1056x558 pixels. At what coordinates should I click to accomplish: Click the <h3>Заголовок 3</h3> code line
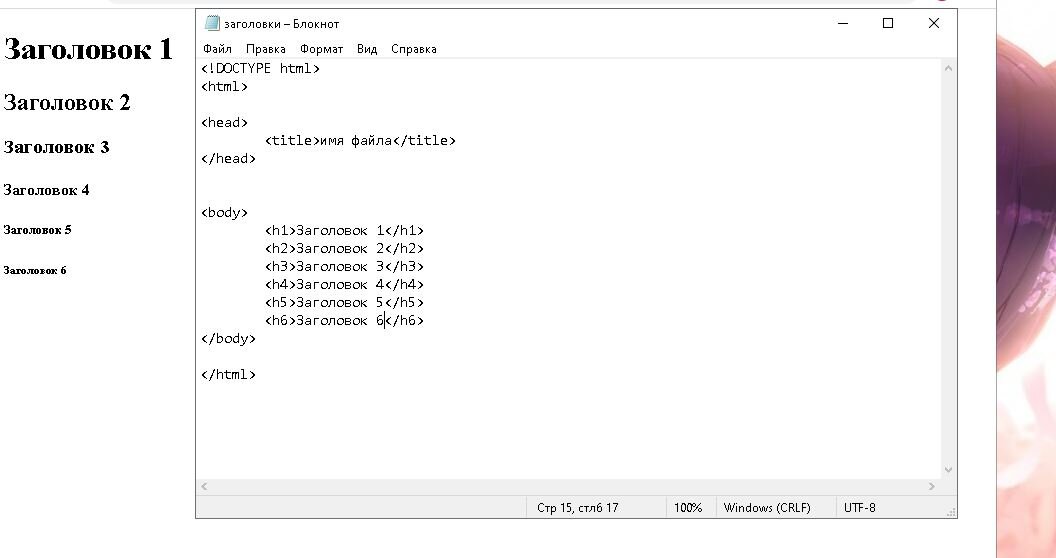pyautogui.click(x=344, y=267)
